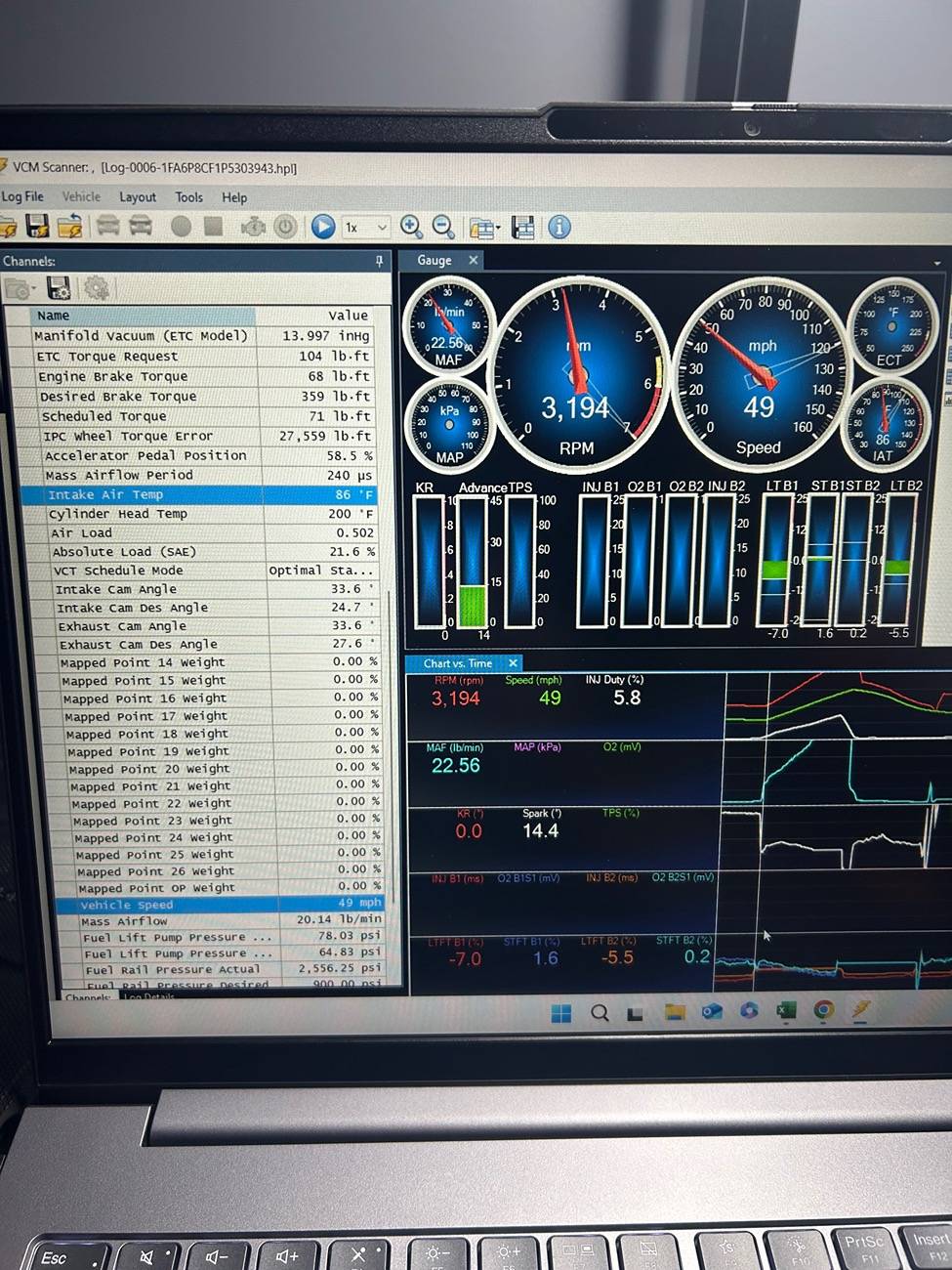
Task: Open the Vehicle menu
Action: click(81, 196)
